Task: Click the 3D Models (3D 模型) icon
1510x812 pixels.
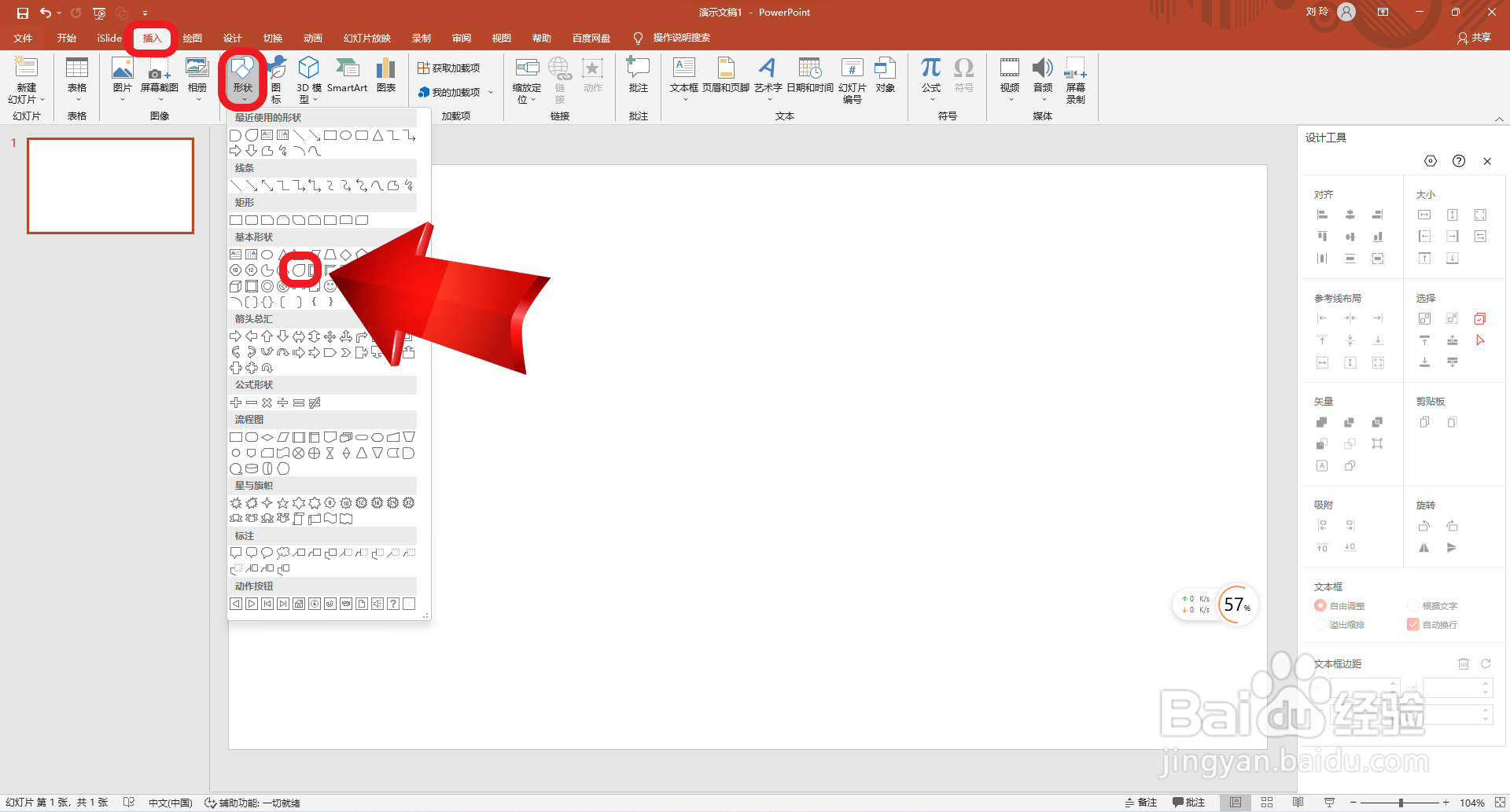Action: coord(309,69)
